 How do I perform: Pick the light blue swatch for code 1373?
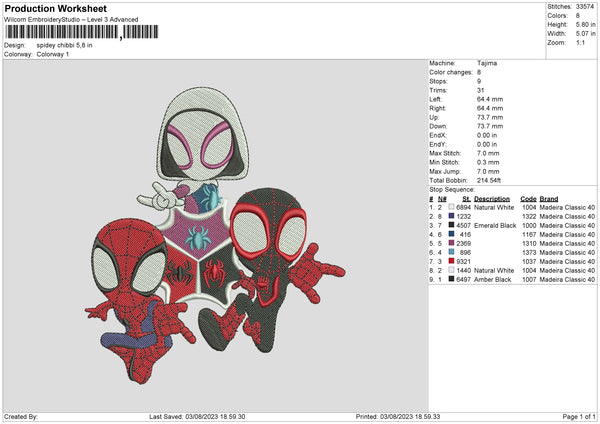[x=451, y=252]
